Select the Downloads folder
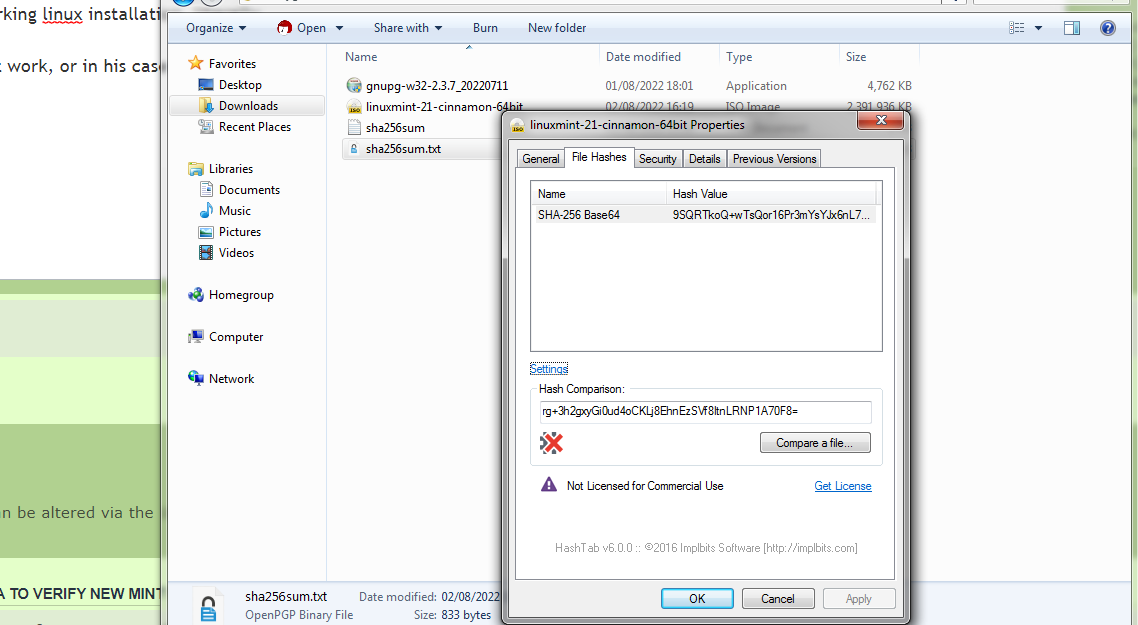Screen dimensions: 1138x625 (248, 106)
